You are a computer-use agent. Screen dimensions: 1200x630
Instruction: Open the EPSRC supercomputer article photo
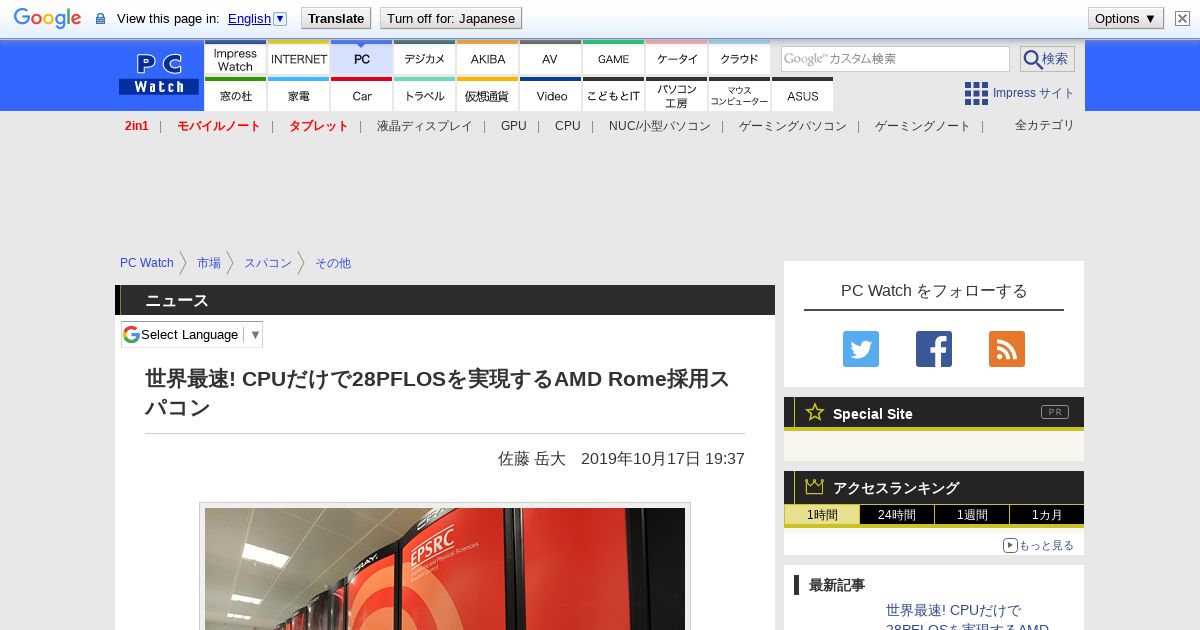click(x=445, y=568)
